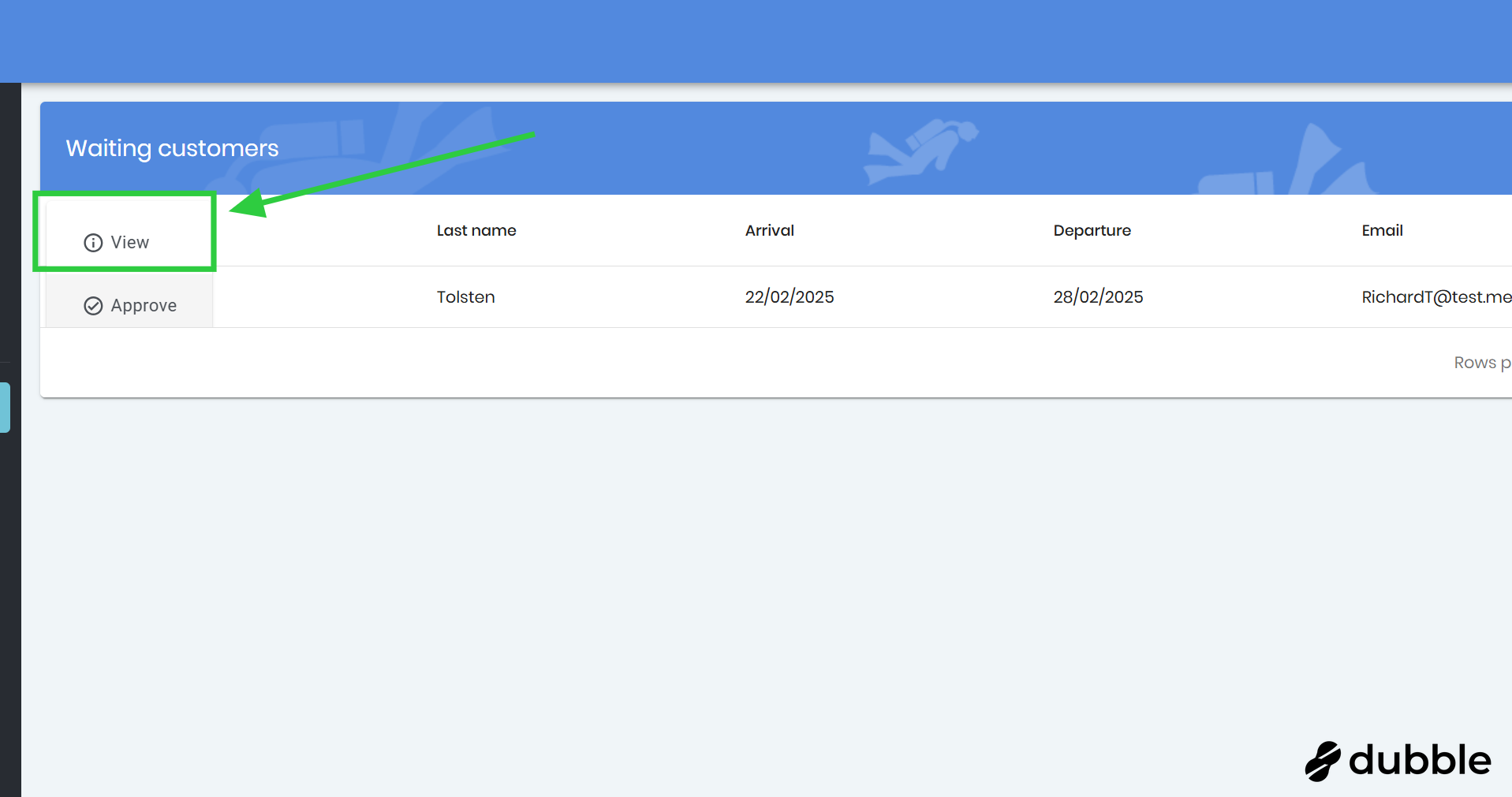Click the dubble logo symbol
Screen dimensions: 1512x797
click(x=1323, y=761)
